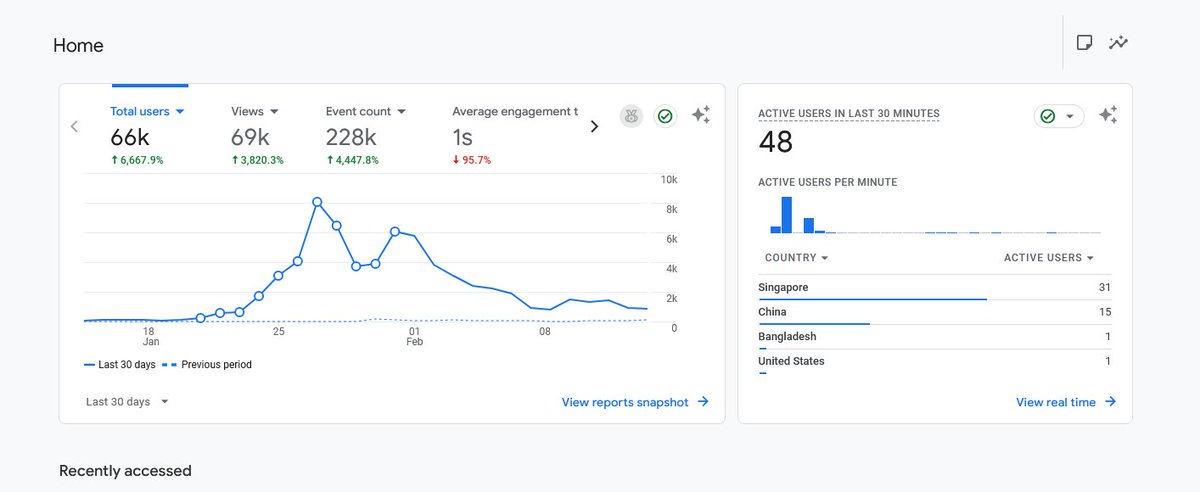Click the Active users per minute label
The width and height of the screenshot is (1200, 492).
coord(828,183)
